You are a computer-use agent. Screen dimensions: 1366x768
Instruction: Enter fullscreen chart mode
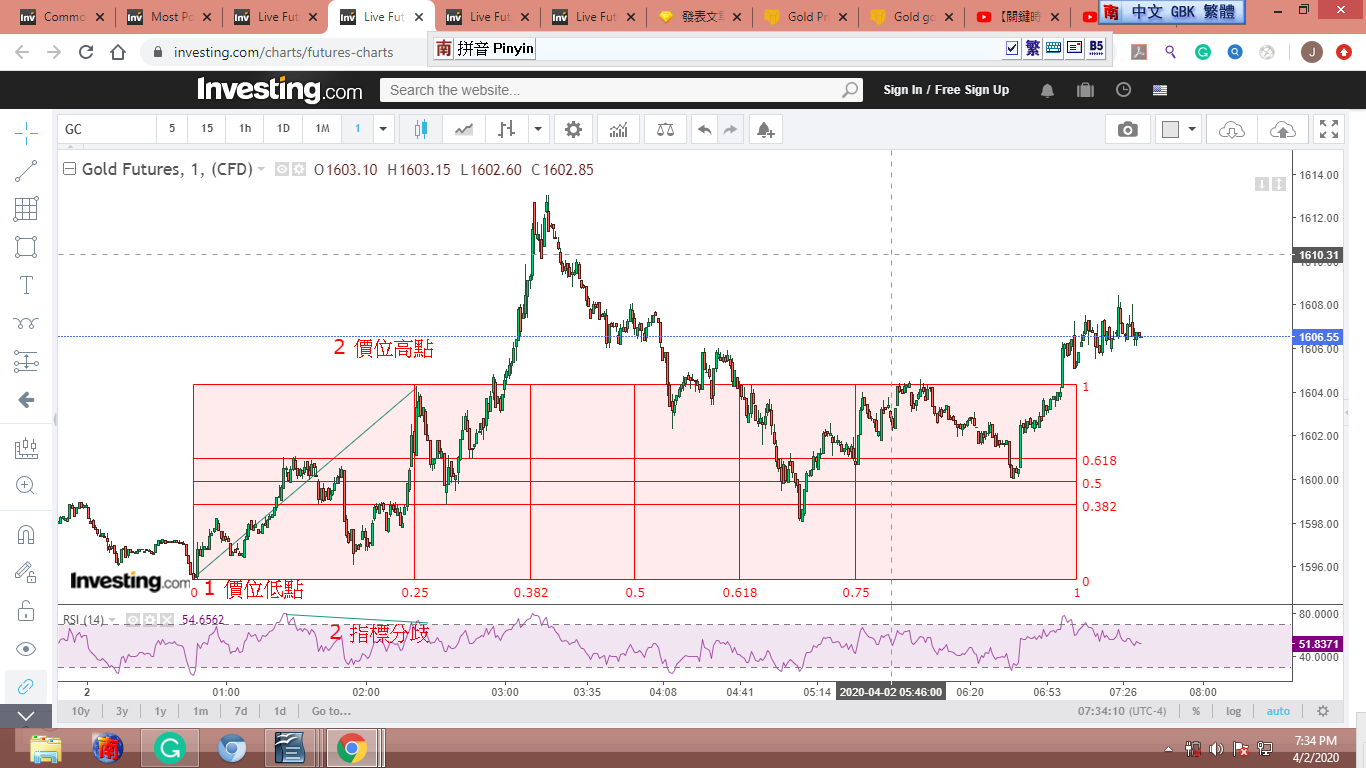pos(1329,129)
